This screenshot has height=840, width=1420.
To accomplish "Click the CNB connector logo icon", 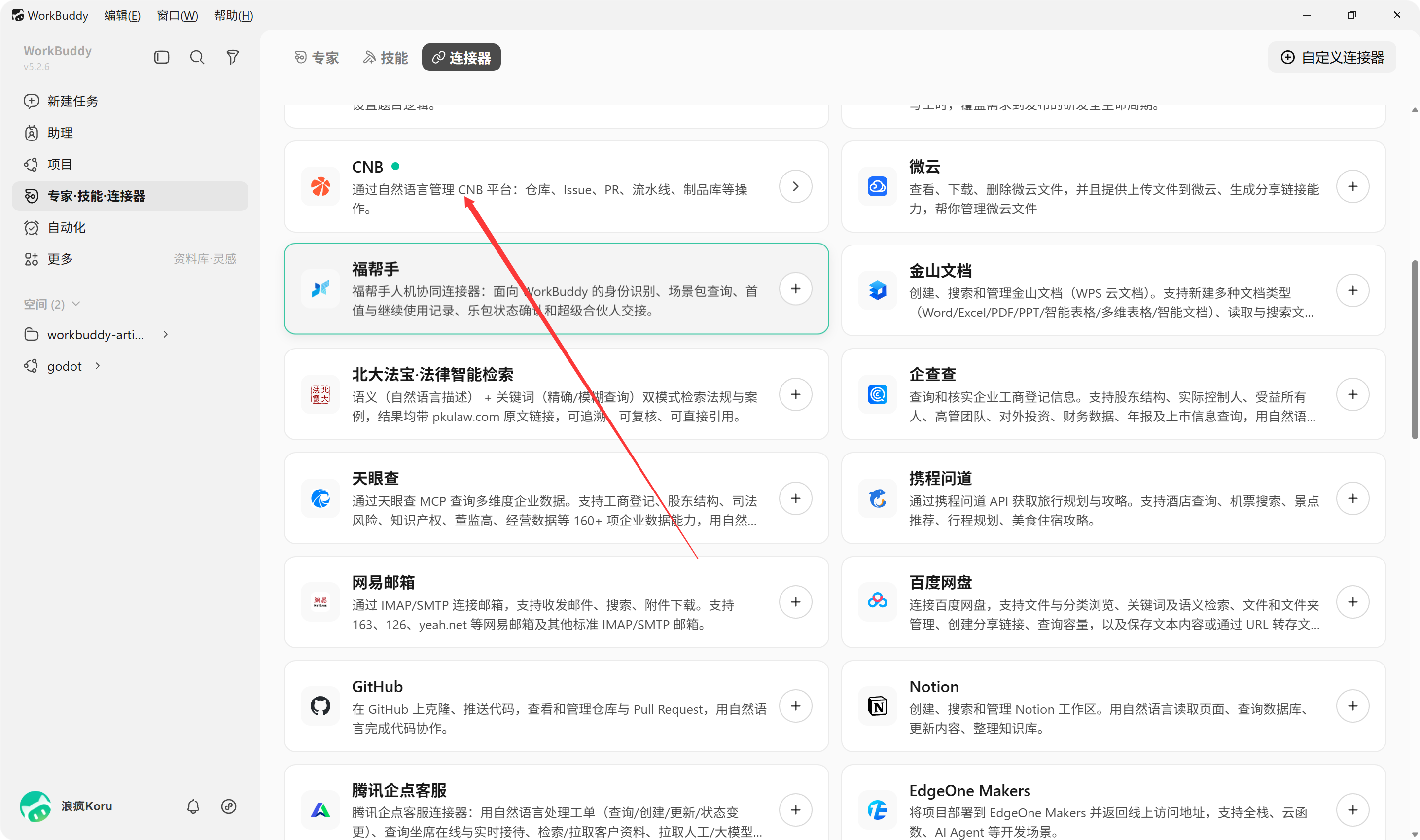I will (x=320, y=186).
